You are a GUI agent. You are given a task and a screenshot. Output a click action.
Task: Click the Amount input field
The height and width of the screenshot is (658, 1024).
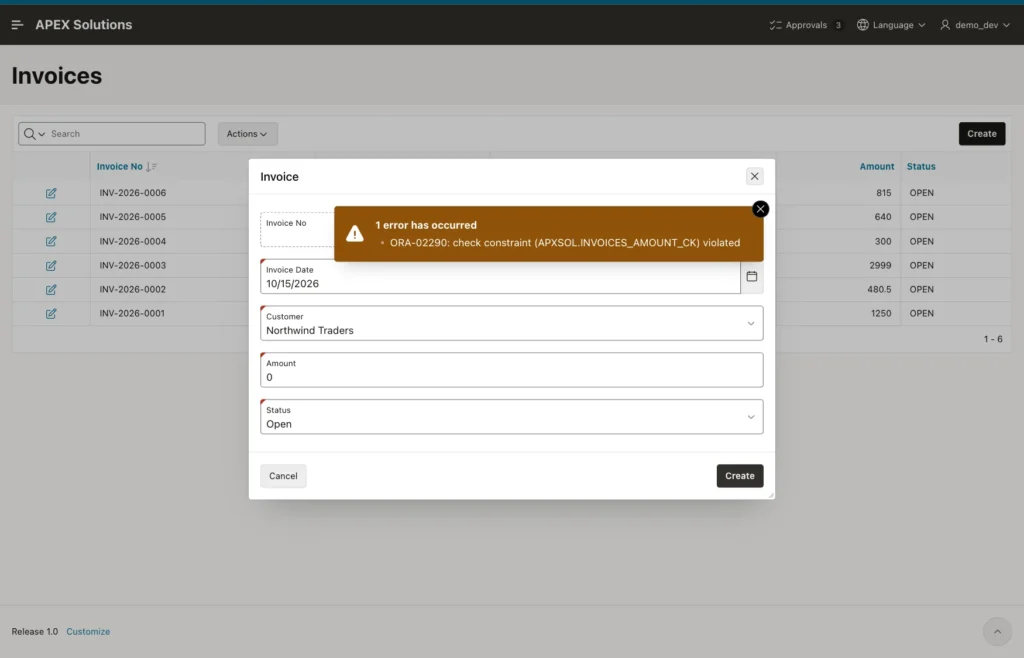pos(511,370)
